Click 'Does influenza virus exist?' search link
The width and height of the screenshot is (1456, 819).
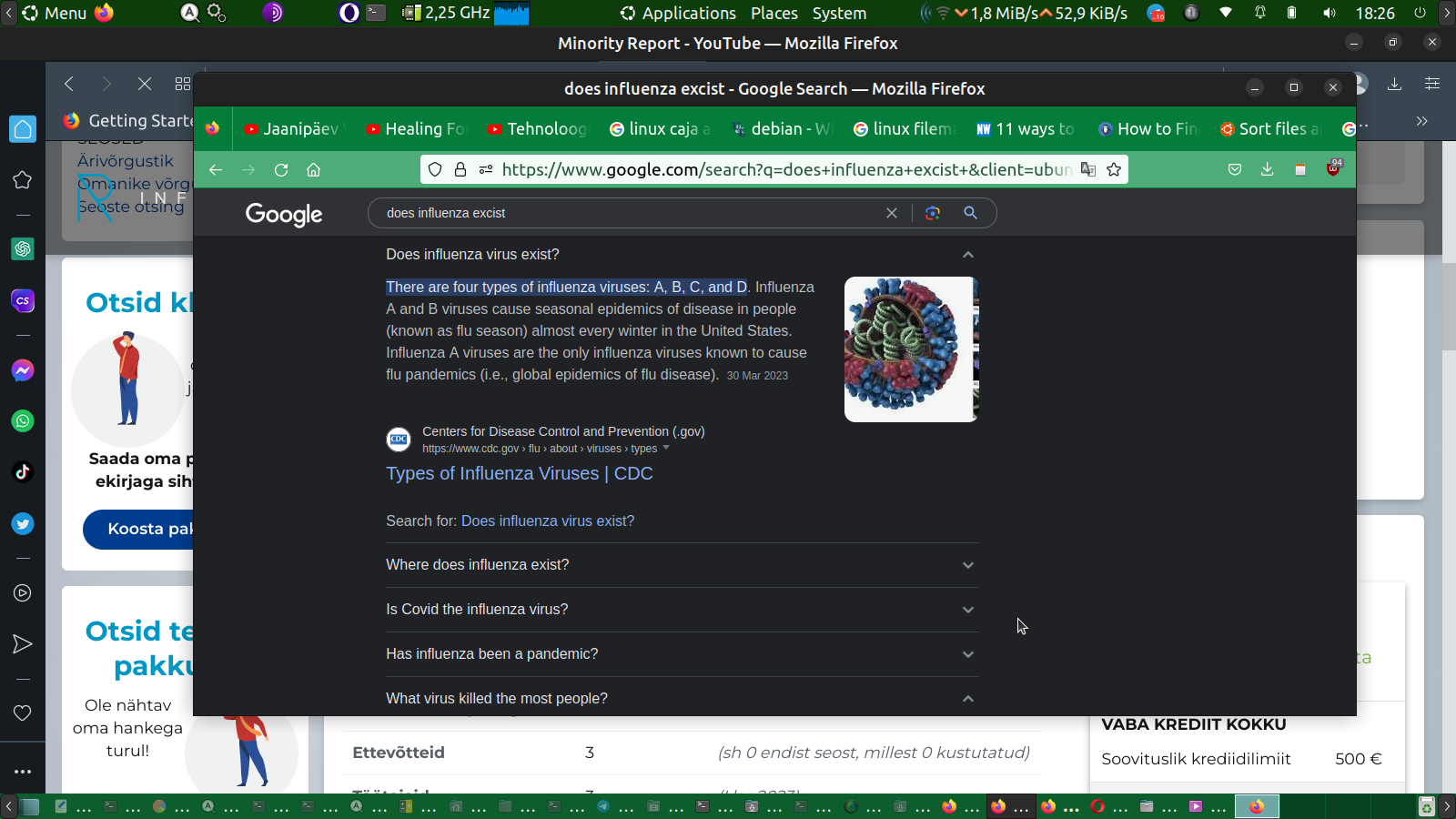pos(548,521)
